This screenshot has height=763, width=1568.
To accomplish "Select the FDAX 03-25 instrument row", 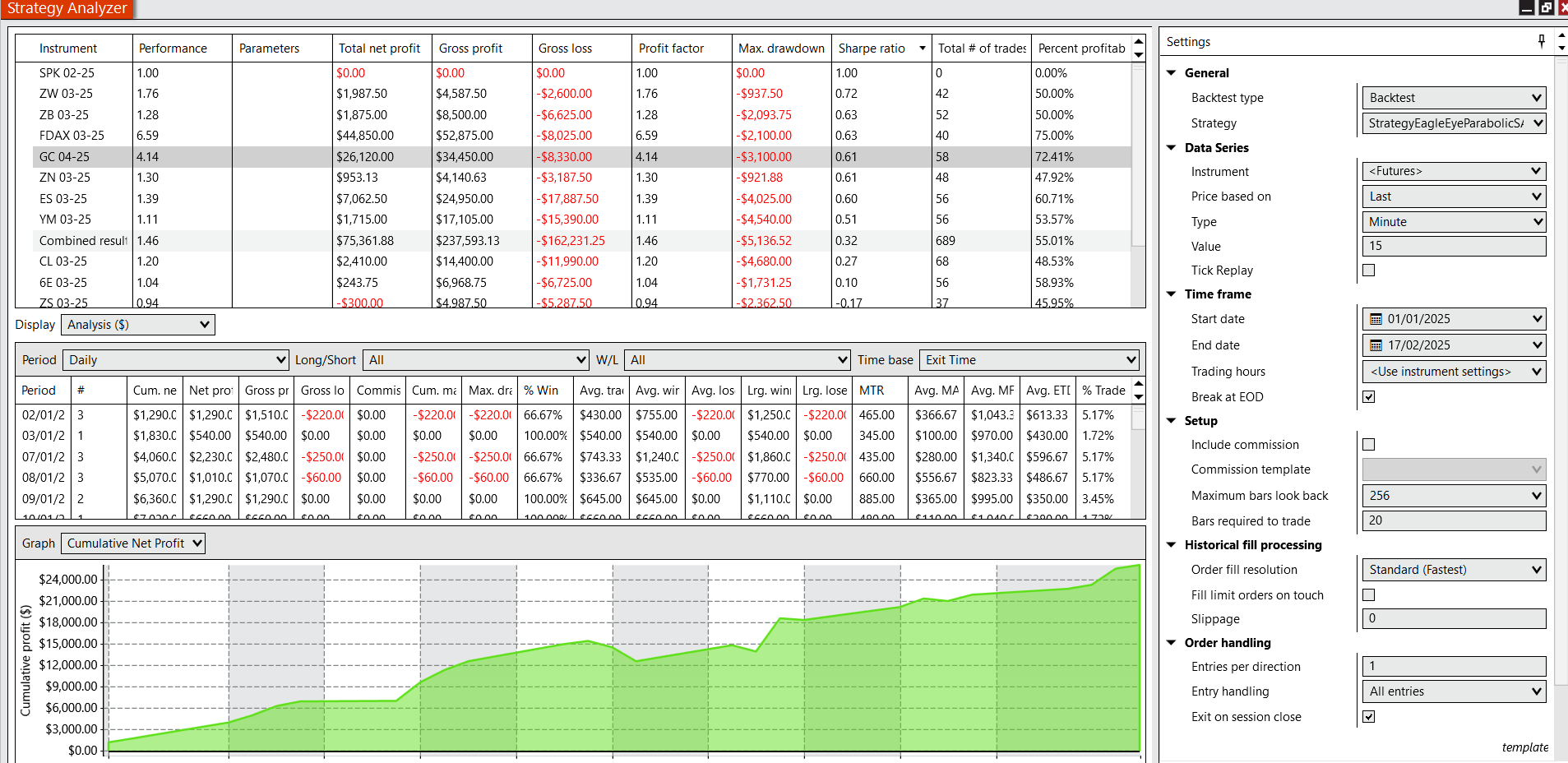I will 72,136.
